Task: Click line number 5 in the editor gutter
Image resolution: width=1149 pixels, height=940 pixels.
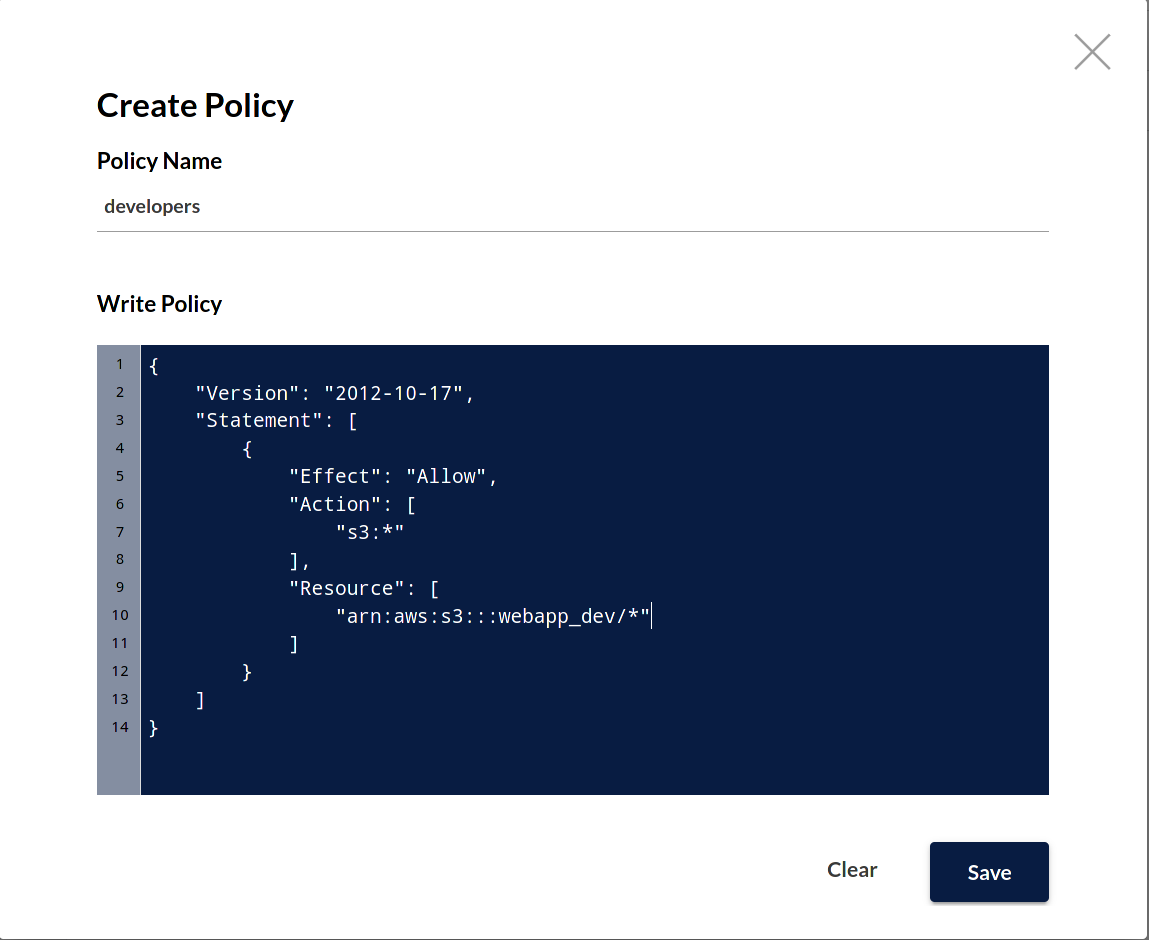Action: coord(118,476)
